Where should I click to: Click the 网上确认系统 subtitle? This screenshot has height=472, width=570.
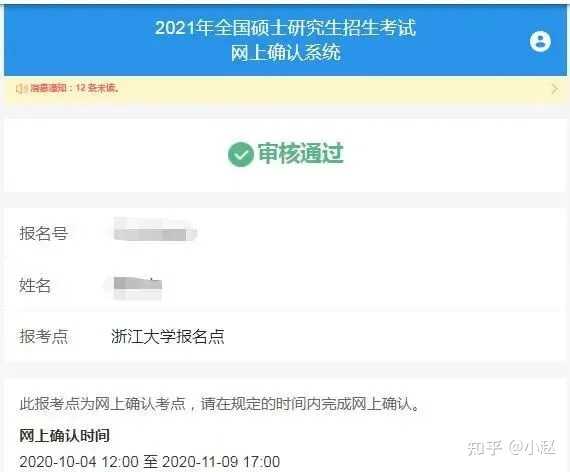[286, 53]
